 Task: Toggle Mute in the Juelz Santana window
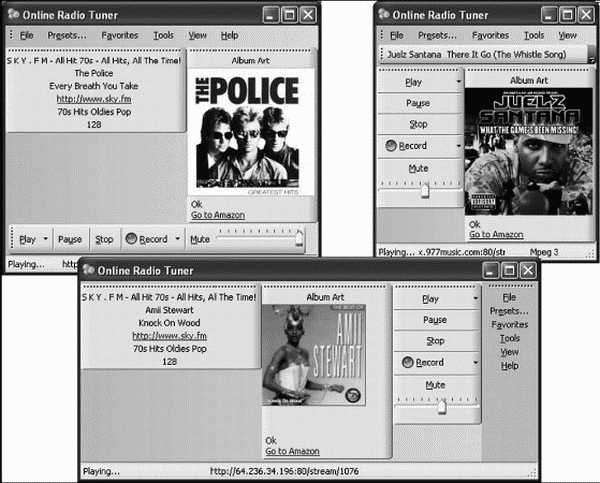click(x=419, y=168)
